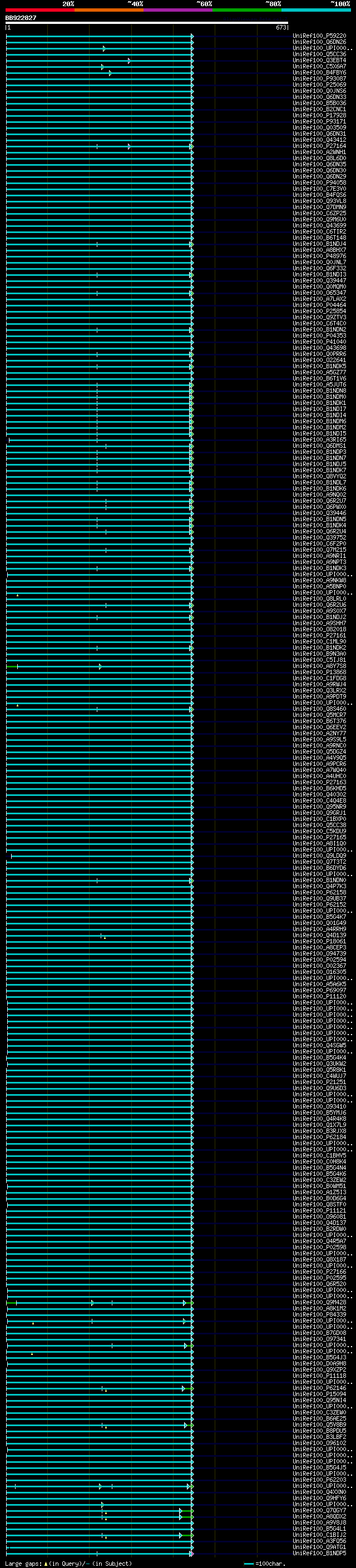Click the query end position 673
The width and height of the screenshot is (356, 1568).
tap(280, 27)
